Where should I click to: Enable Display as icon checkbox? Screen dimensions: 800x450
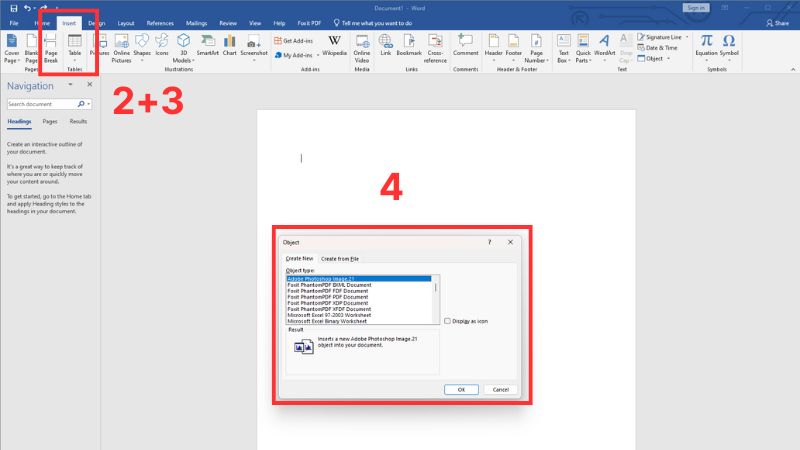[447, 321]
